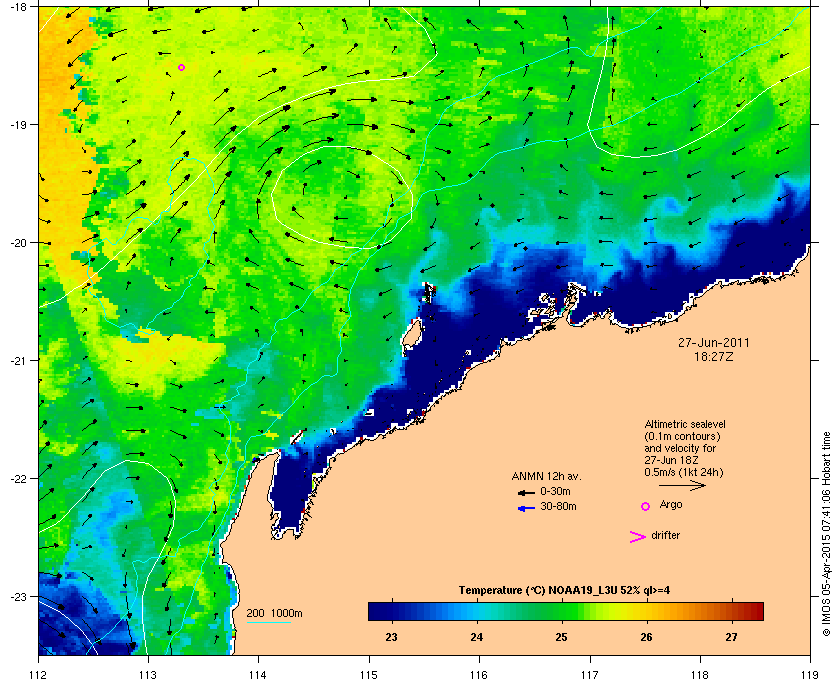Click the temperature color bar at 27
The image size is (840, 680).
(731, 611)
